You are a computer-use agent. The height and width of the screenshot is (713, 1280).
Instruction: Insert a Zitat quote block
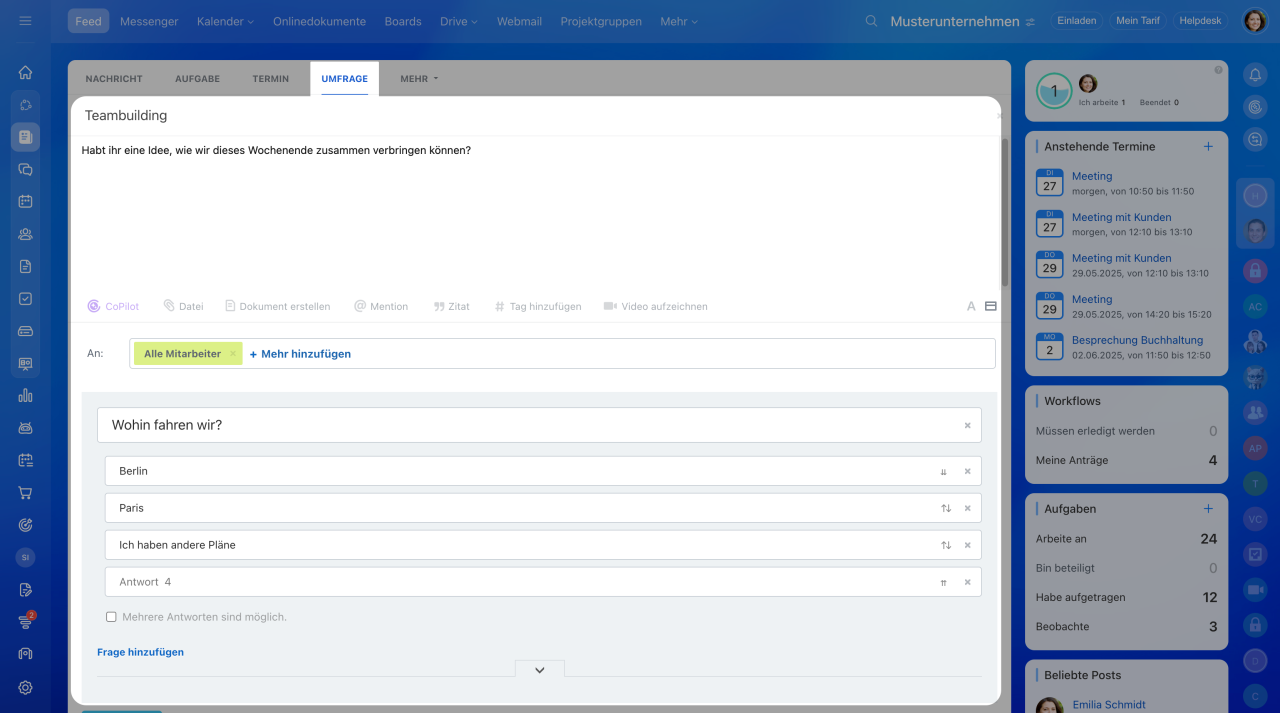pos(451,307)
